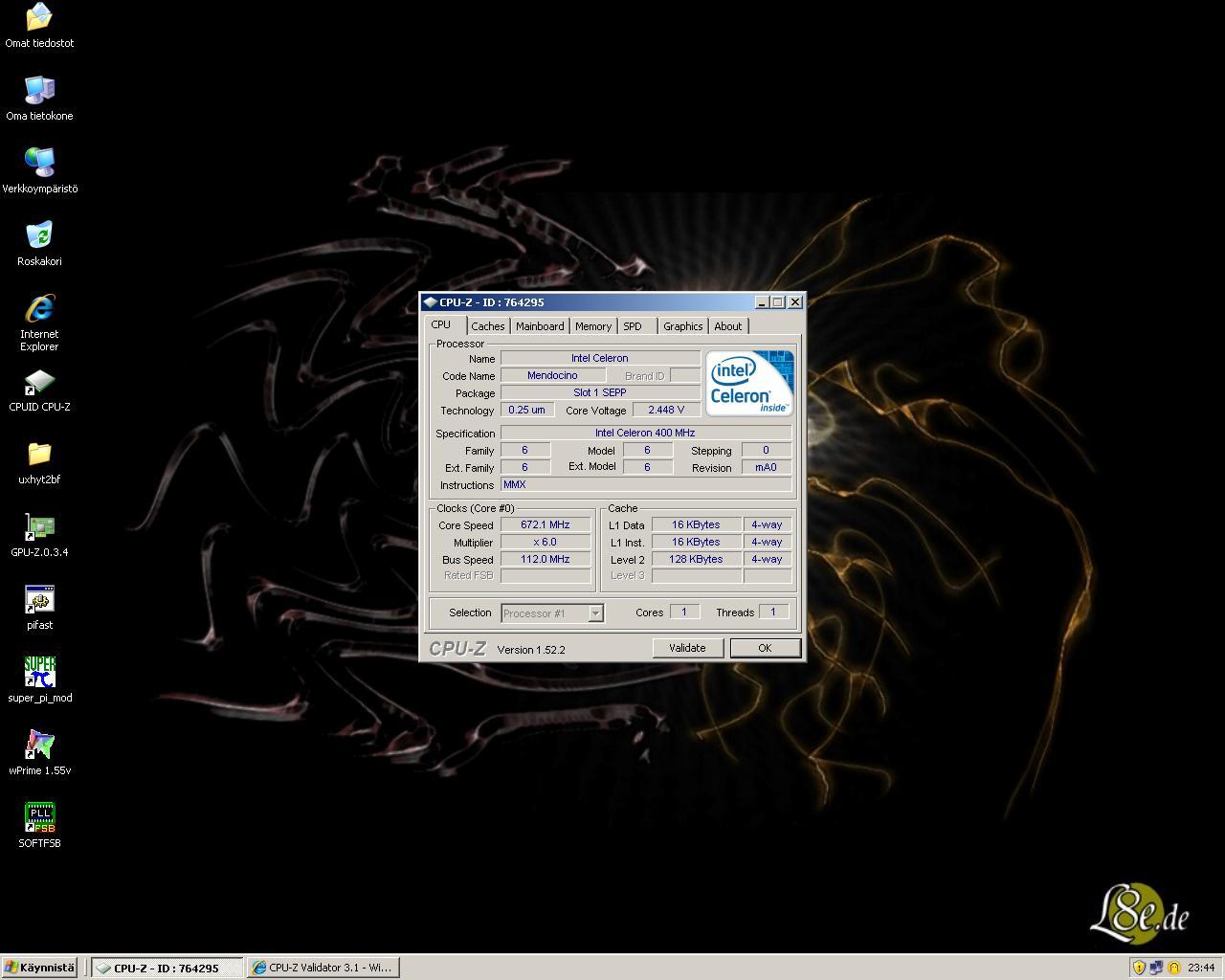Click Bus Speed value 112.0 MHz

546,559
